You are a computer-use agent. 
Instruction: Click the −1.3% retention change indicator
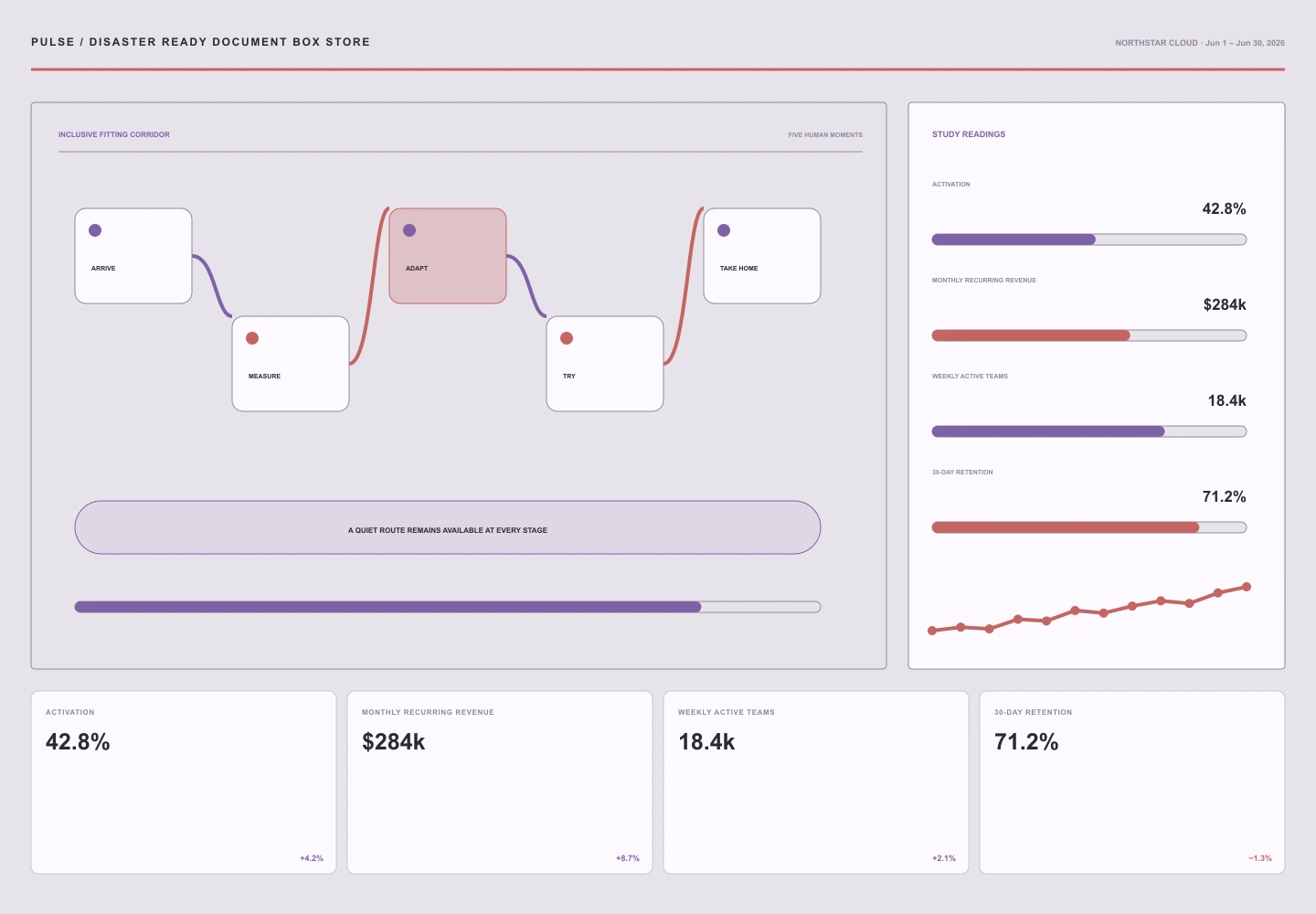point(1260,858)
